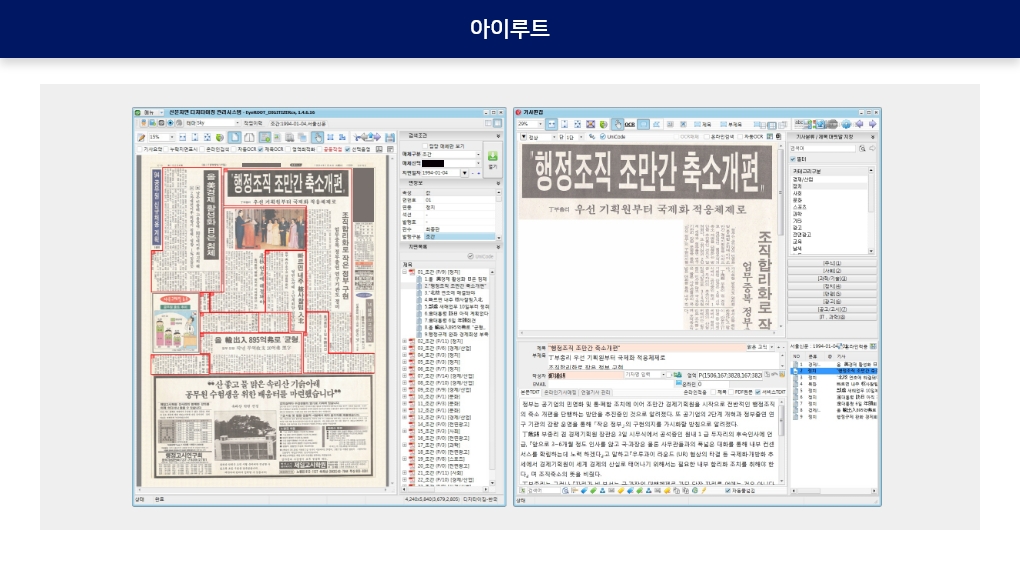This screenshot has height=564, width=1020.
Task: Click the 문화(5) category button
Action: tap(832, 294)
